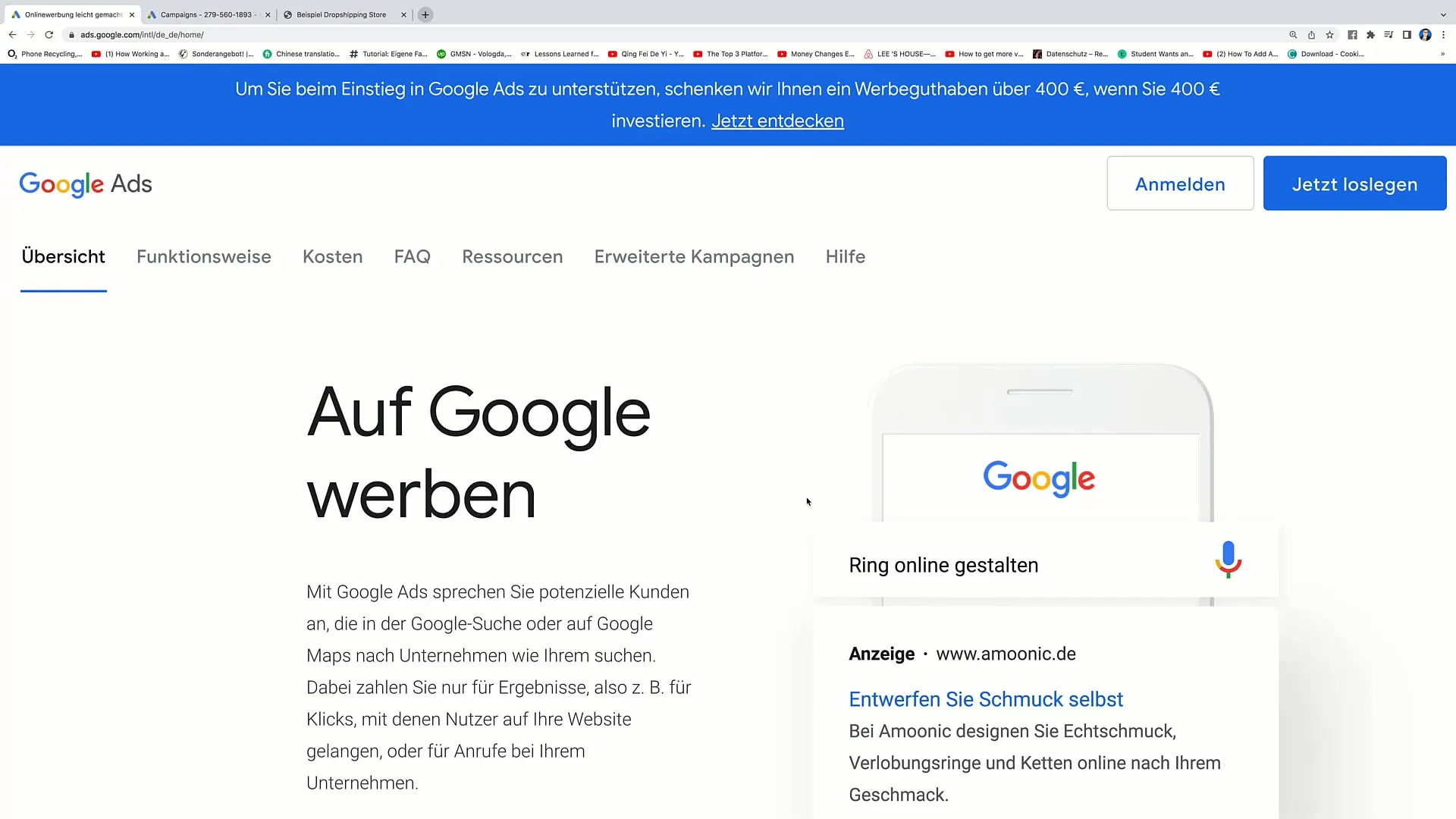The image size is (1456, 819).
Task: Open the Phone Recycling bookmark
Action: pos(45,54)
